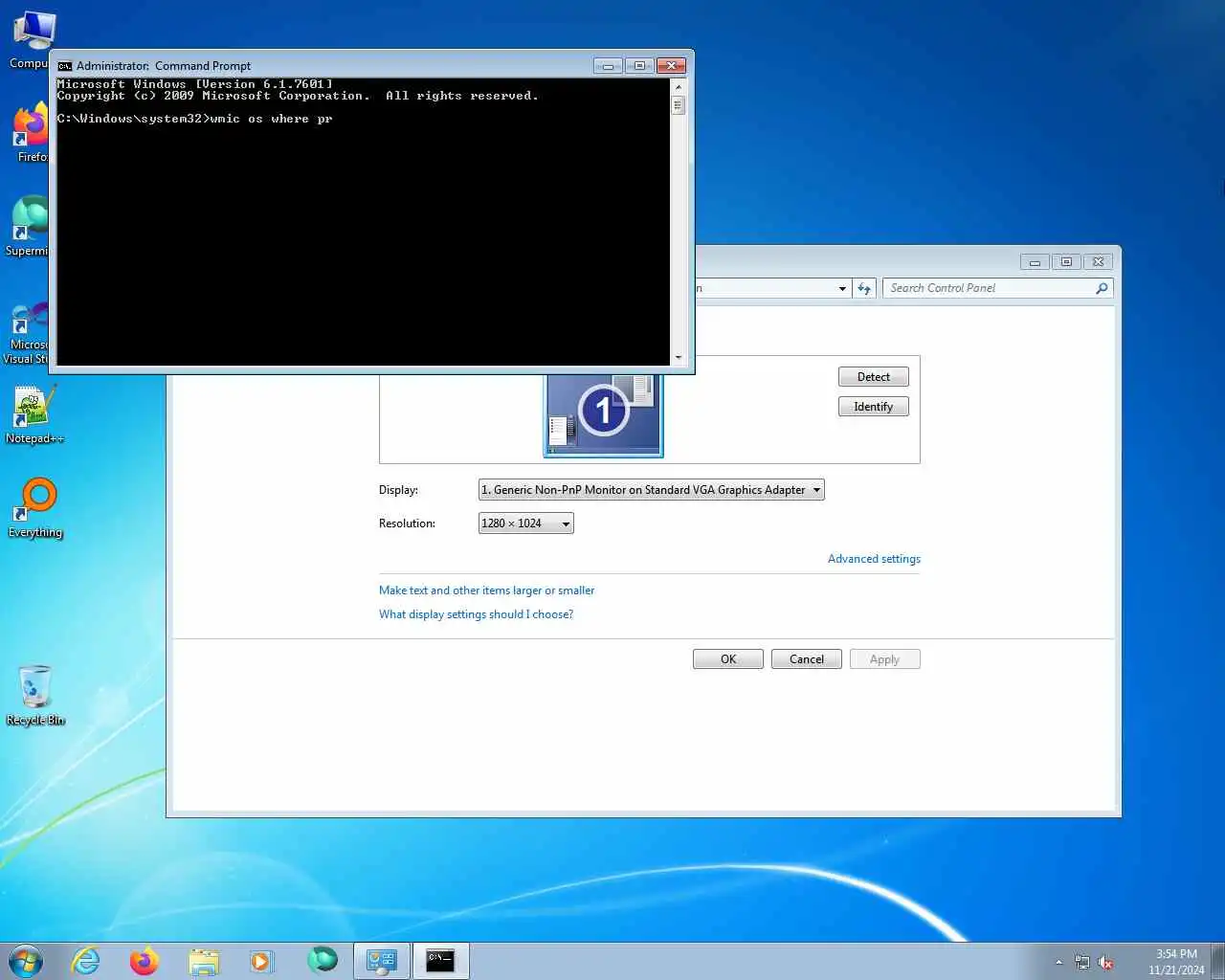1225x980 pixels.
Task: Open Supermium from the taskbar
Action: click(x=323, y=959)
